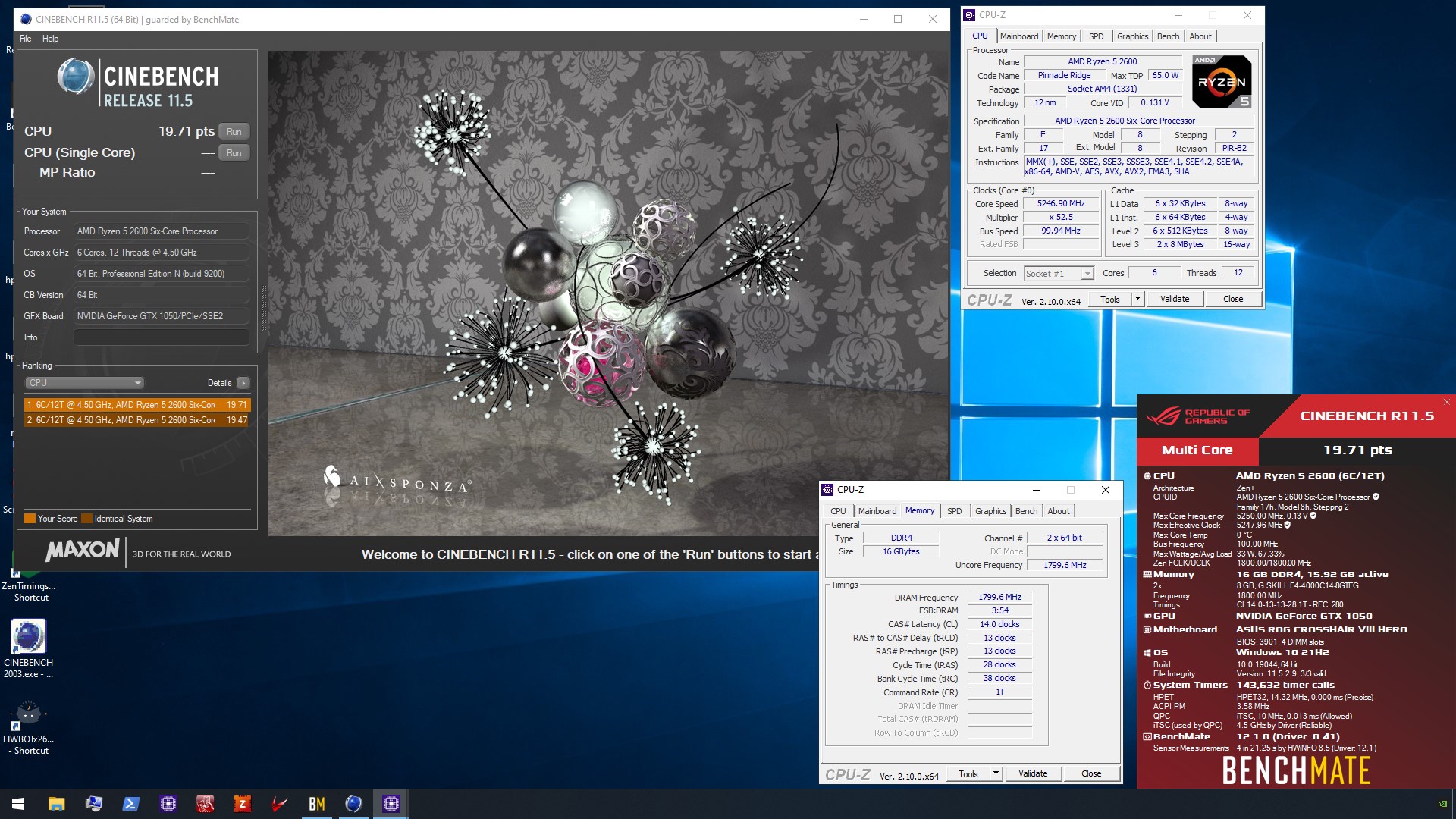Click the Processor name field in Cinebench

pos(162,231)
